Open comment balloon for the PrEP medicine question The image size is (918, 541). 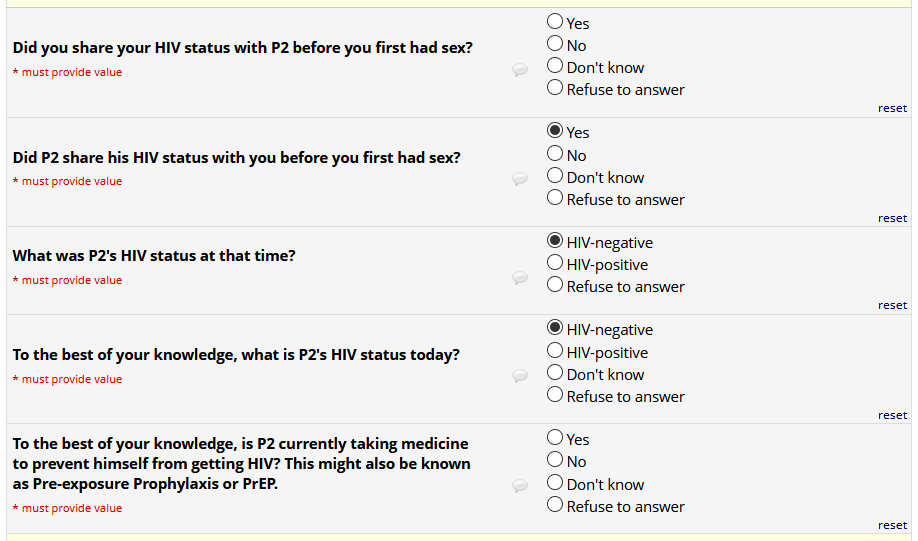[520, 486]
